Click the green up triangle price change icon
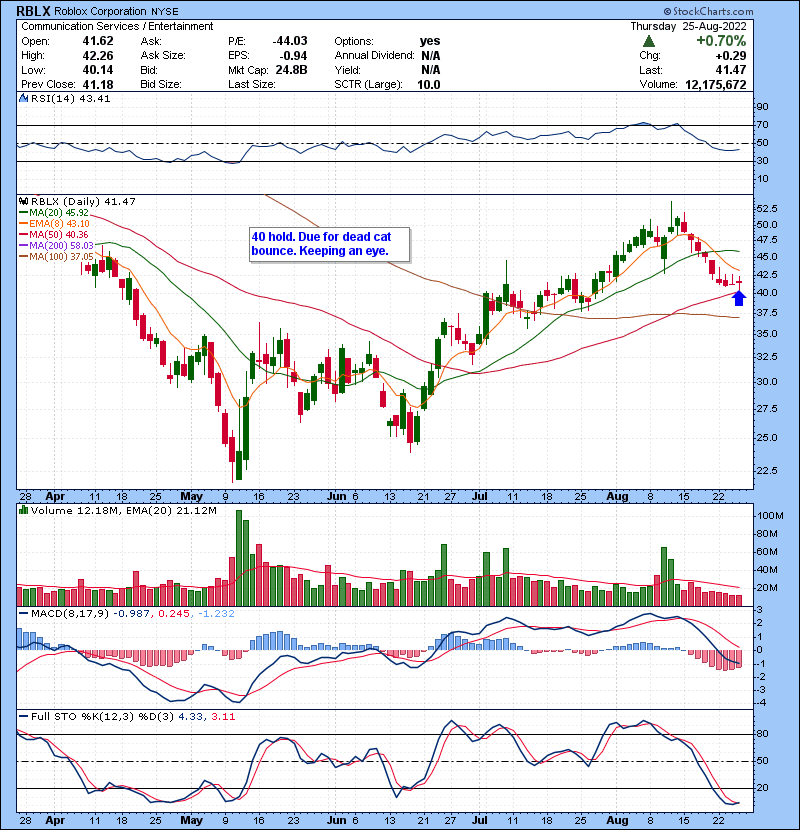Viewport: 800px width, 830px height. (x=649, y=41)
